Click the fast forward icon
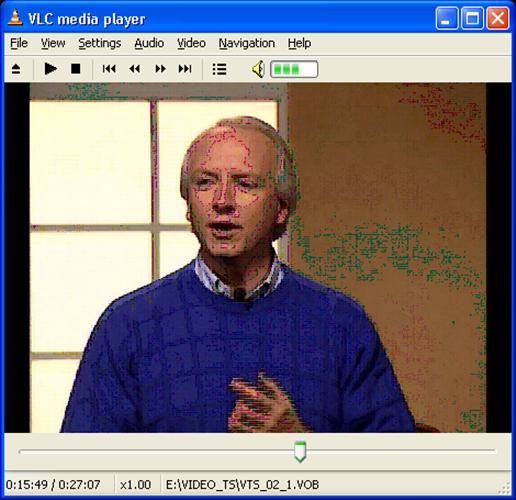Image resolution: width=516 pixels, height=500 pixels. click(x=160, y=69)
